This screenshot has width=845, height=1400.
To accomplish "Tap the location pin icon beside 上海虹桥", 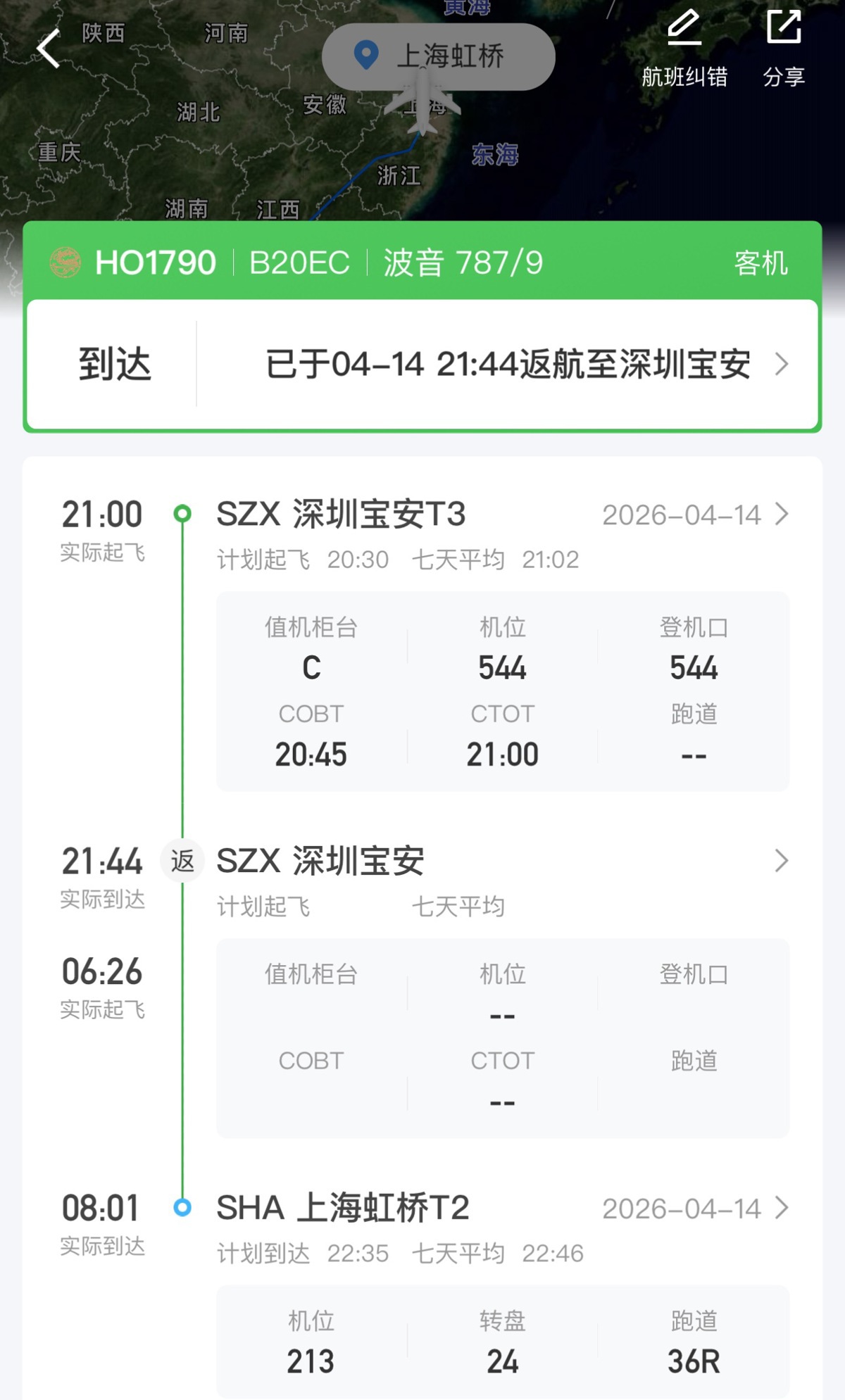I will [366, 56].
